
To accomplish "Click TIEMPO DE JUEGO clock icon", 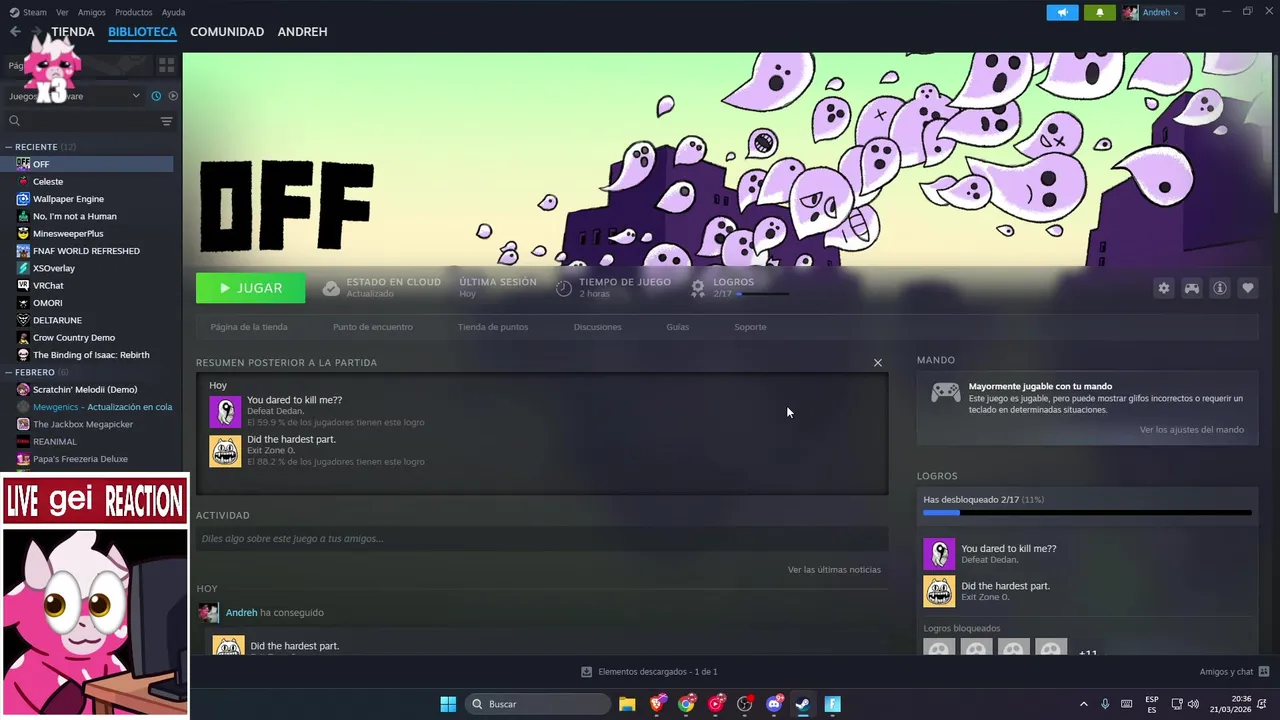I will pyautogui.click(x=564, y=288).
